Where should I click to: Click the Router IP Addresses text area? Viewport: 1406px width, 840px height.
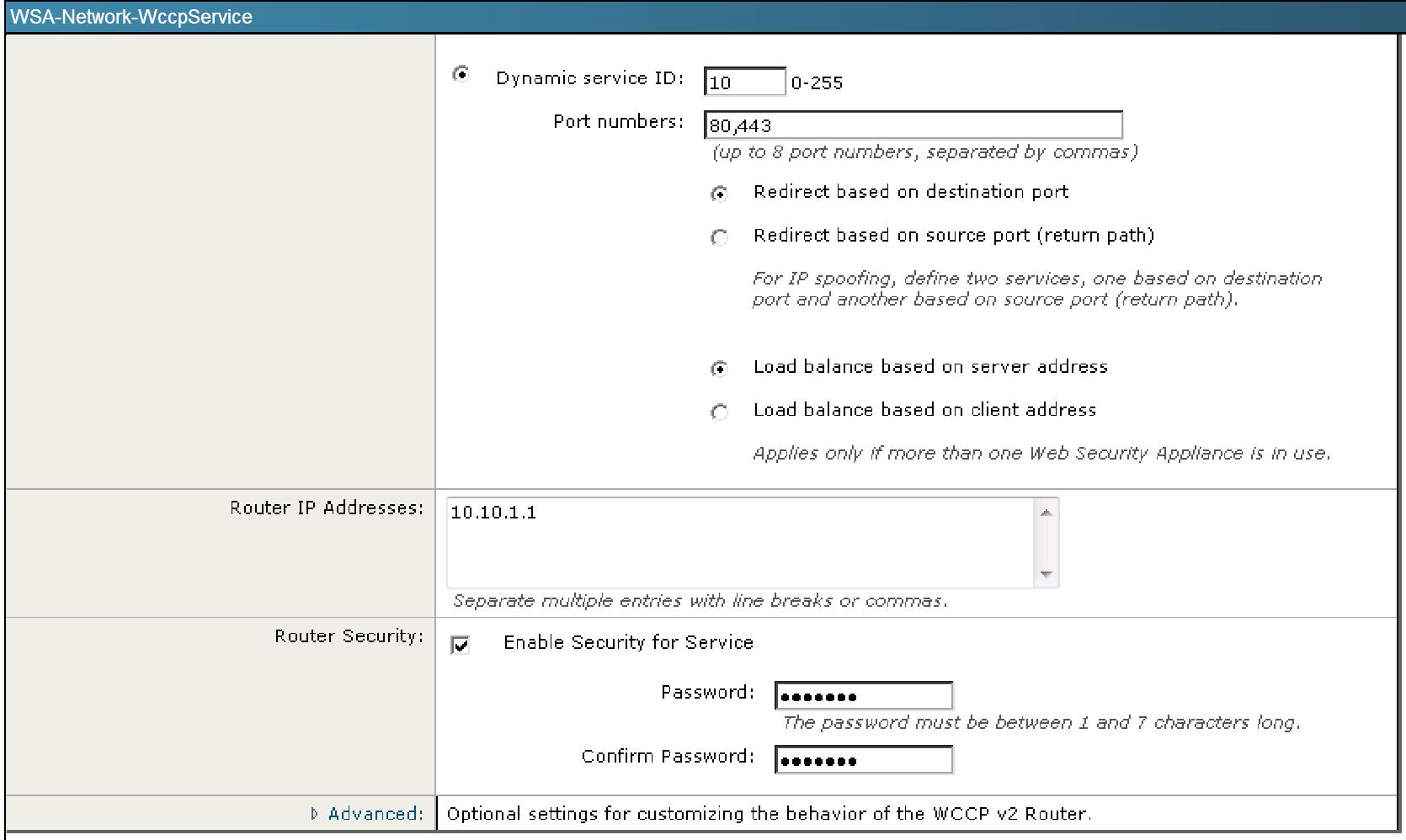[741, 542]
